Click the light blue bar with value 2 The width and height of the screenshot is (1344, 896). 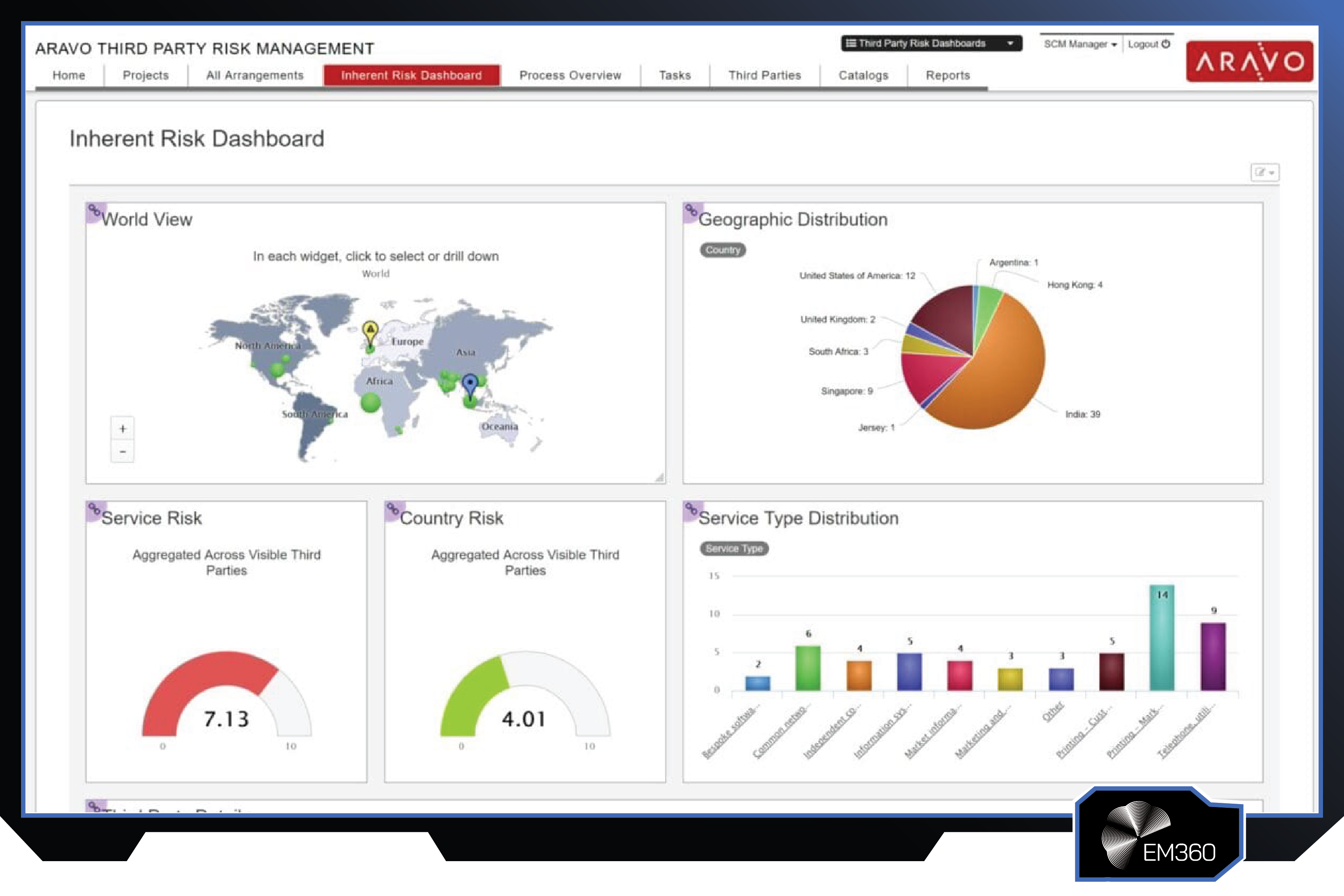(x=758, y=684)
